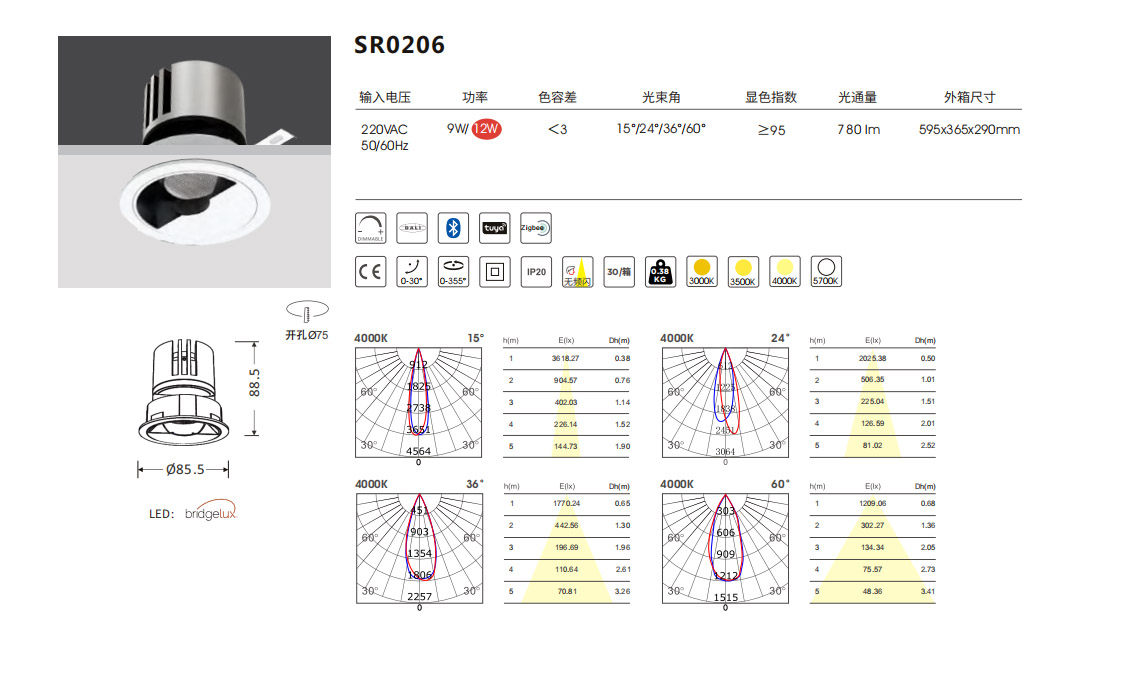The height and width of the screenshot is (684, 1144).
Task: Click the 442.56 lux value
Action: pyautogui.click(x=567, y=525)
